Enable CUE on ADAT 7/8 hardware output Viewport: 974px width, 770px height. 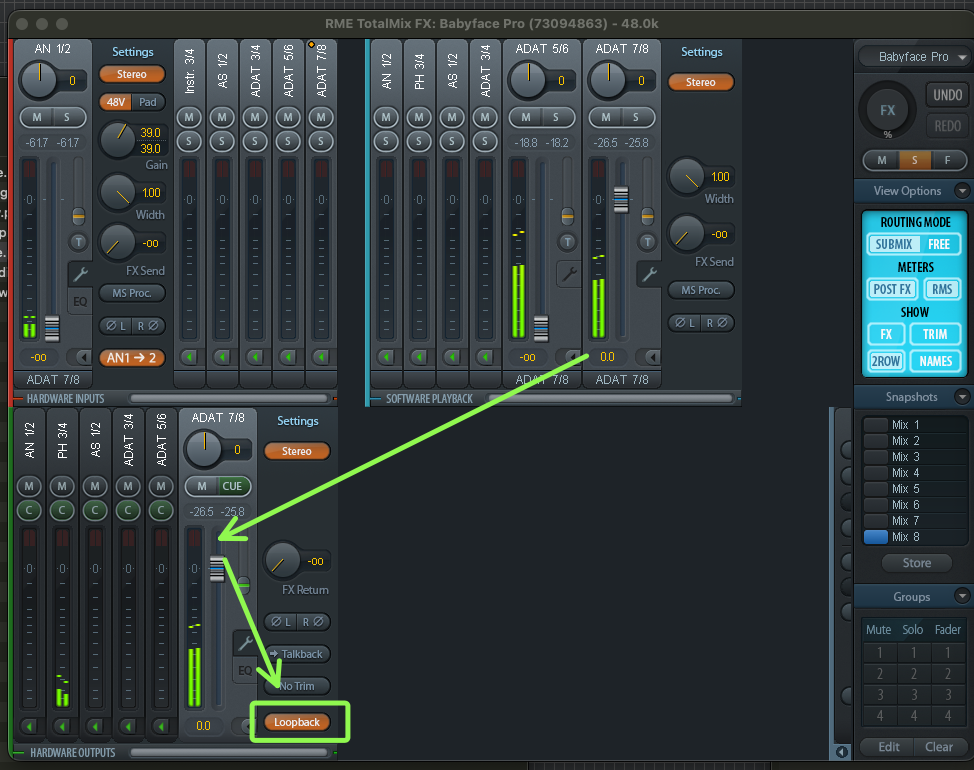pos(232,486)
